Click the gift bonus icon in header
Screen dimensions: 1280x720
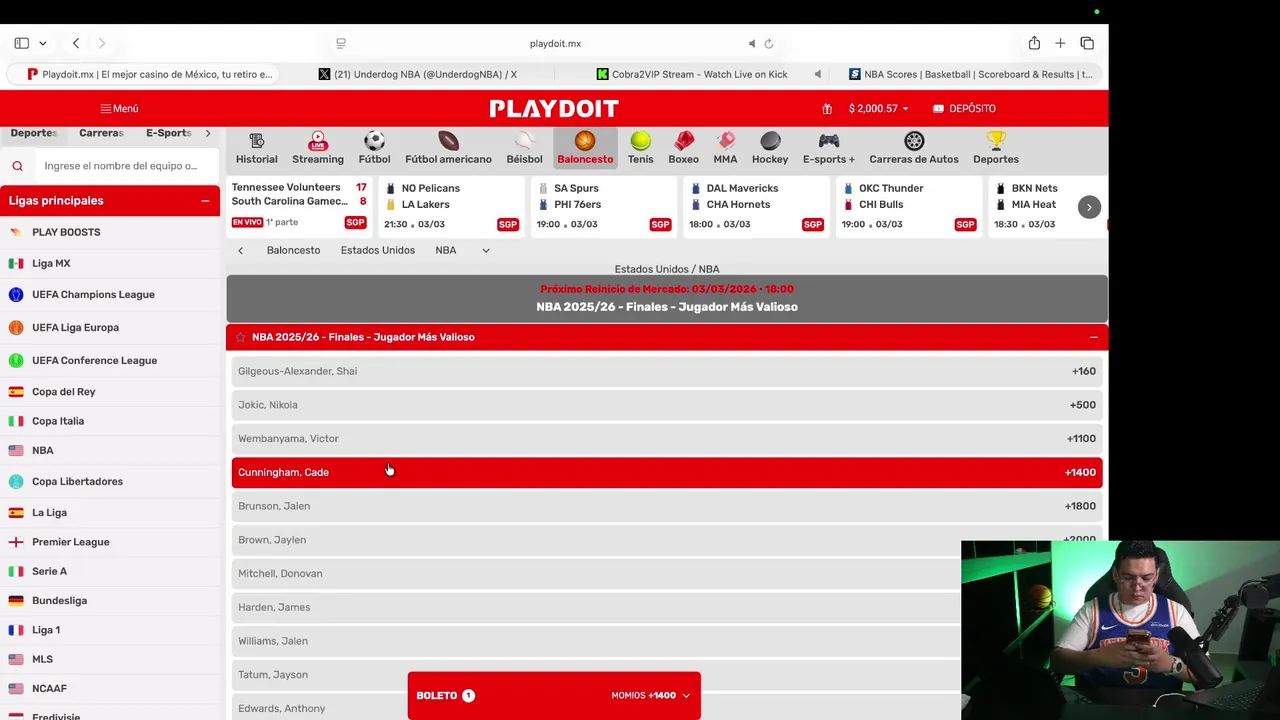(x=827, y=108)
